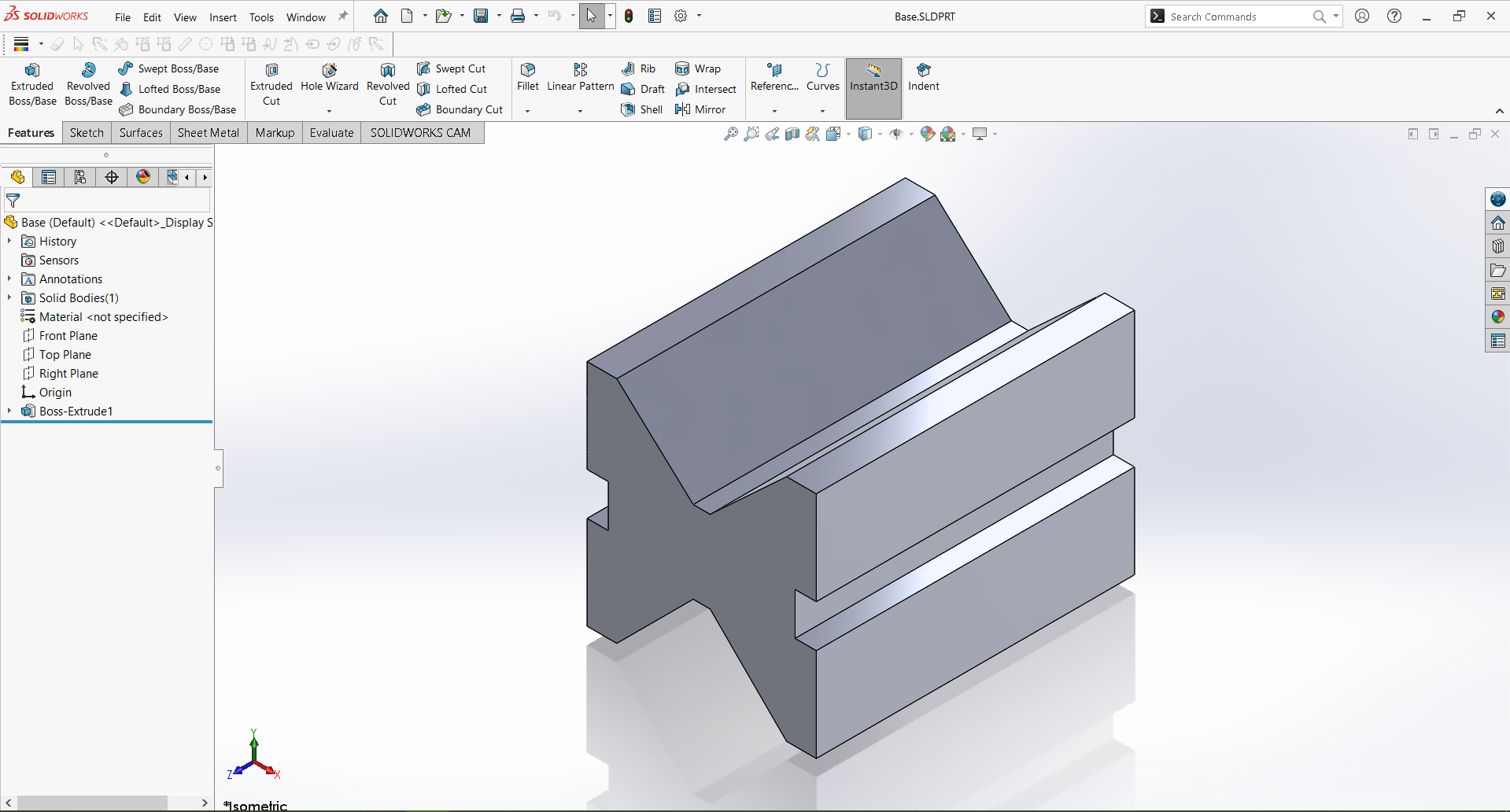This screenshot has width=1510, height=812.
Task: Open the FeatureManager design tree tab
Action: (17, 177)
